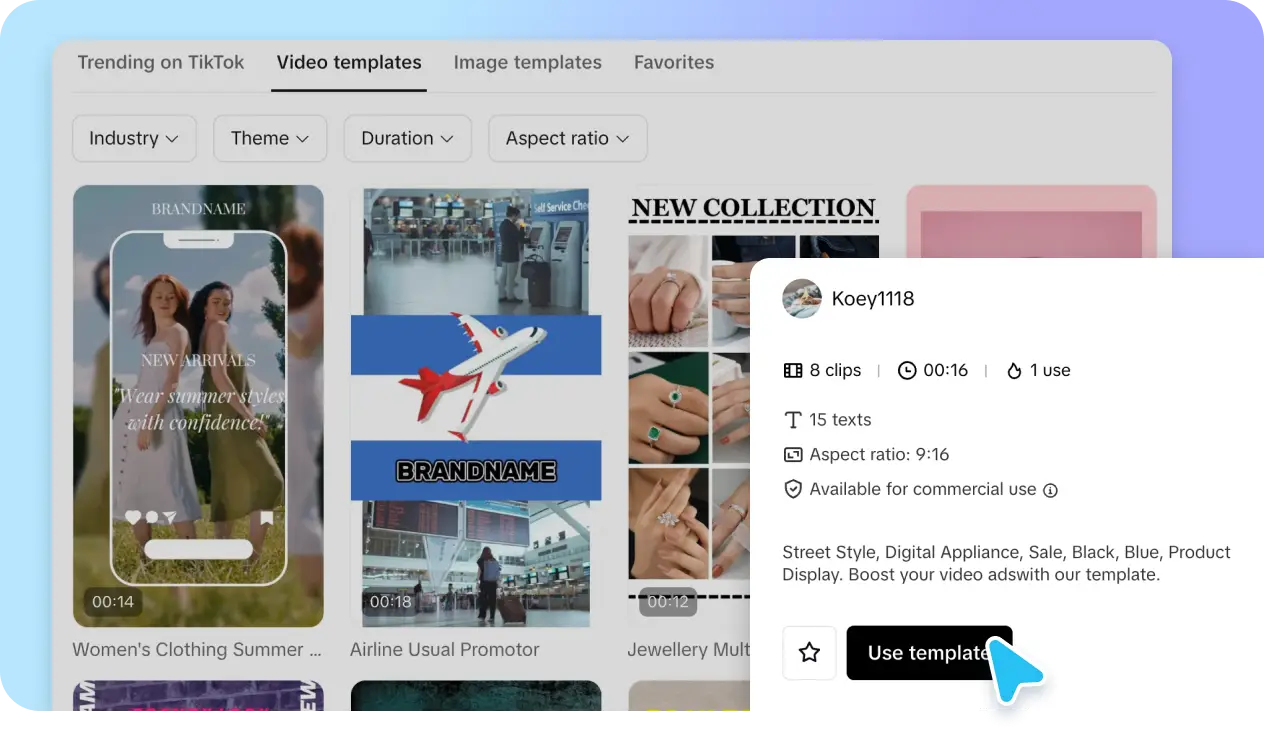This screenshot has width=1264, height=730.
Task: Select the Women's Clothing Summer template thumbnail
Action: point(198,405)
